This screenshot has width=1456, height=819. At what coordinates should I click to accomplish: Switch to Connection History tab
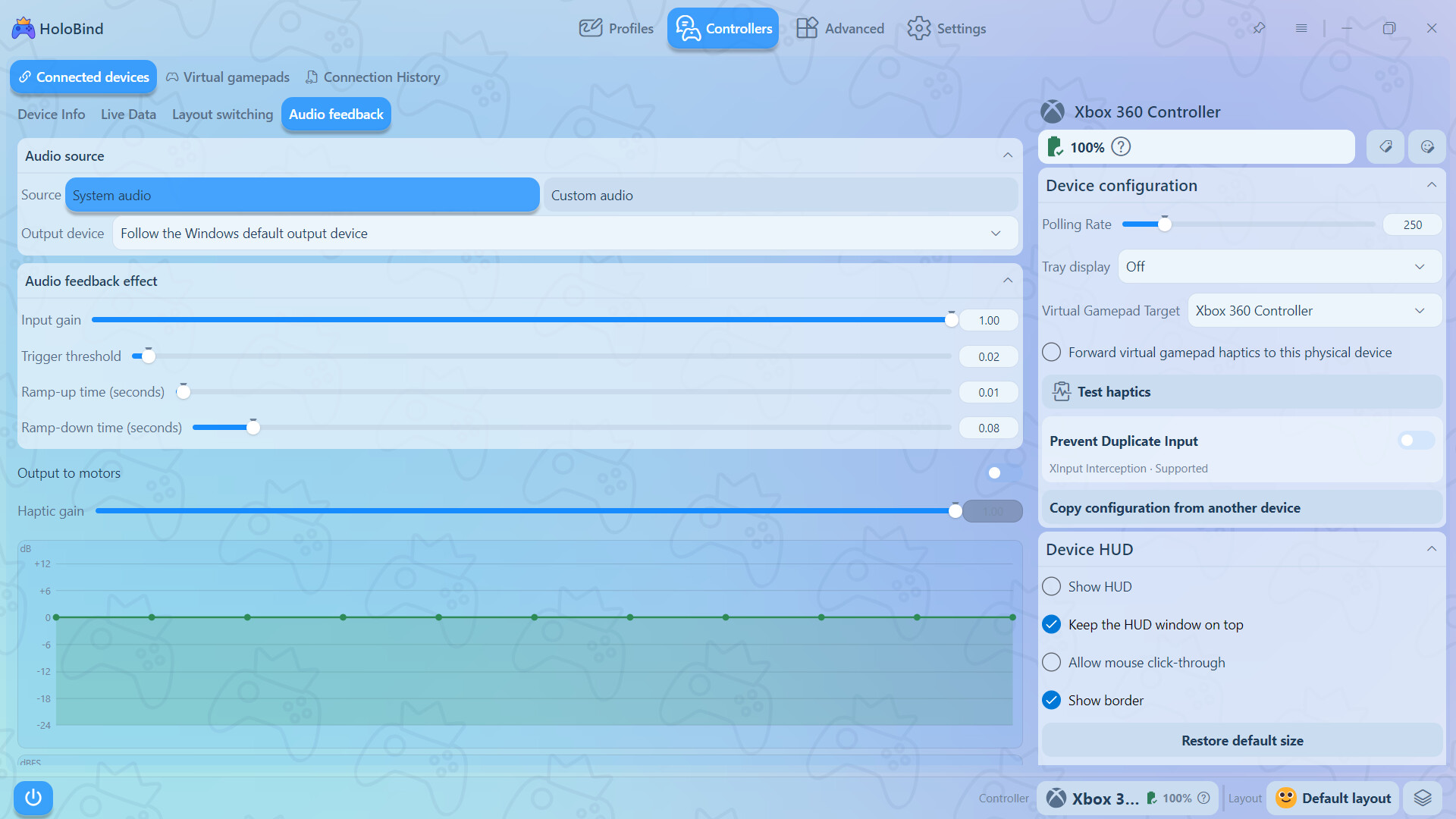pyautogui.click(x=372, y=77)
